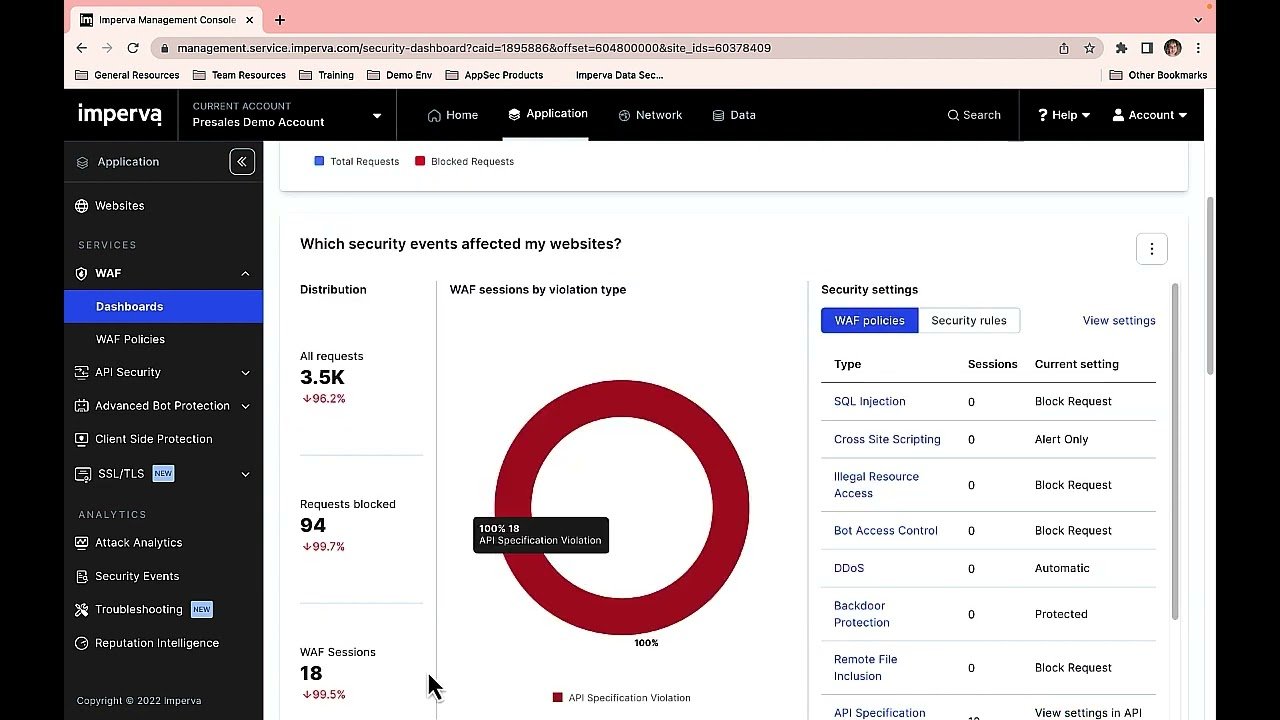Viewport: 1280px width, 720px height.
Task: Open the Current Account dropdown
Action: [x=287, y=115]
